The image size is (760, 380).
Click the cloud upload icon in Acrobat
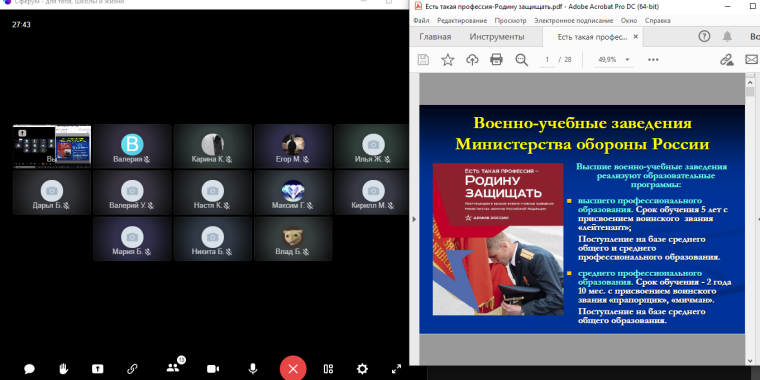pos(472,60)
